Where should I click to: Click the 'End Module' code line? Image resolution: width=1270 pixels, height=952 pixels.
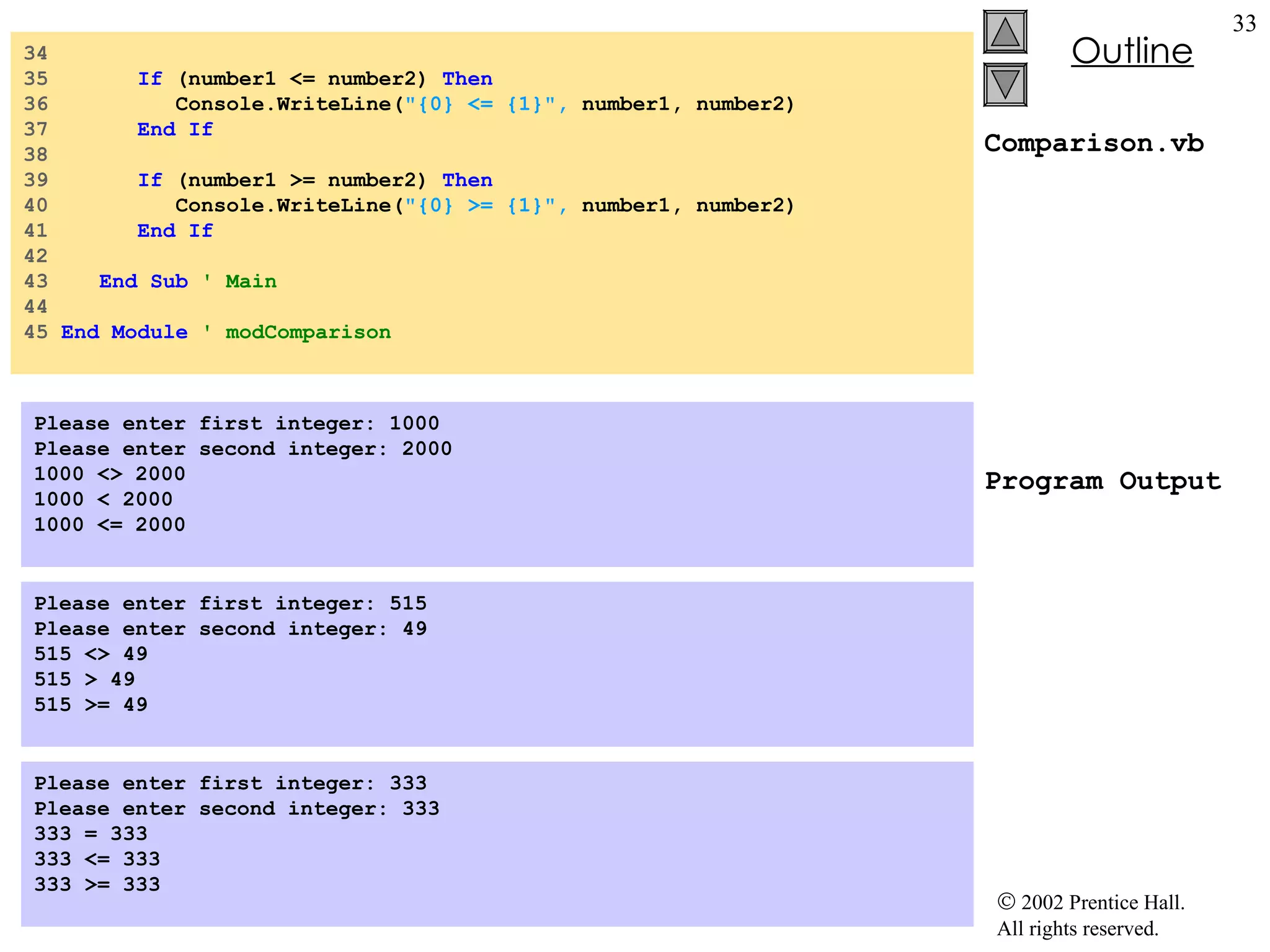coord(124,332)
